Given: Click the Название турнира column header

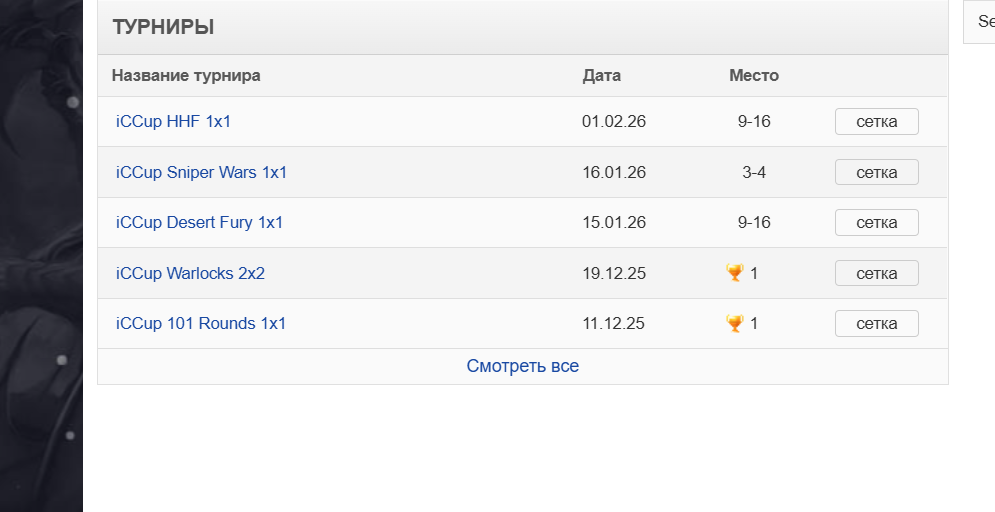Looking at the screenshot, I should pos(186,75).
